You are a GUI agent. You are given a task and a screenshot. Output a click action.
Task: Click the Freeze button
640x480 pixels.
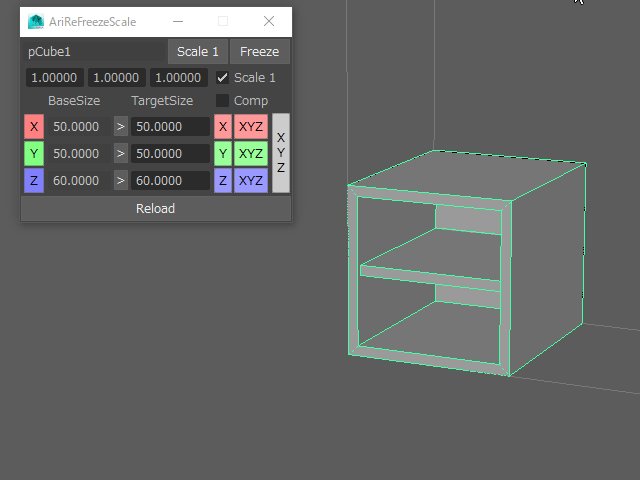(260, 51)
